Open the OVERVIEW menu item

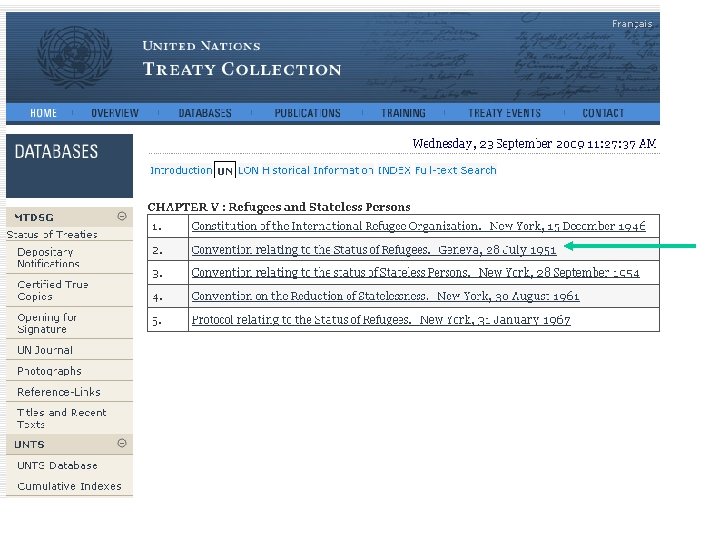click(115, 113)
